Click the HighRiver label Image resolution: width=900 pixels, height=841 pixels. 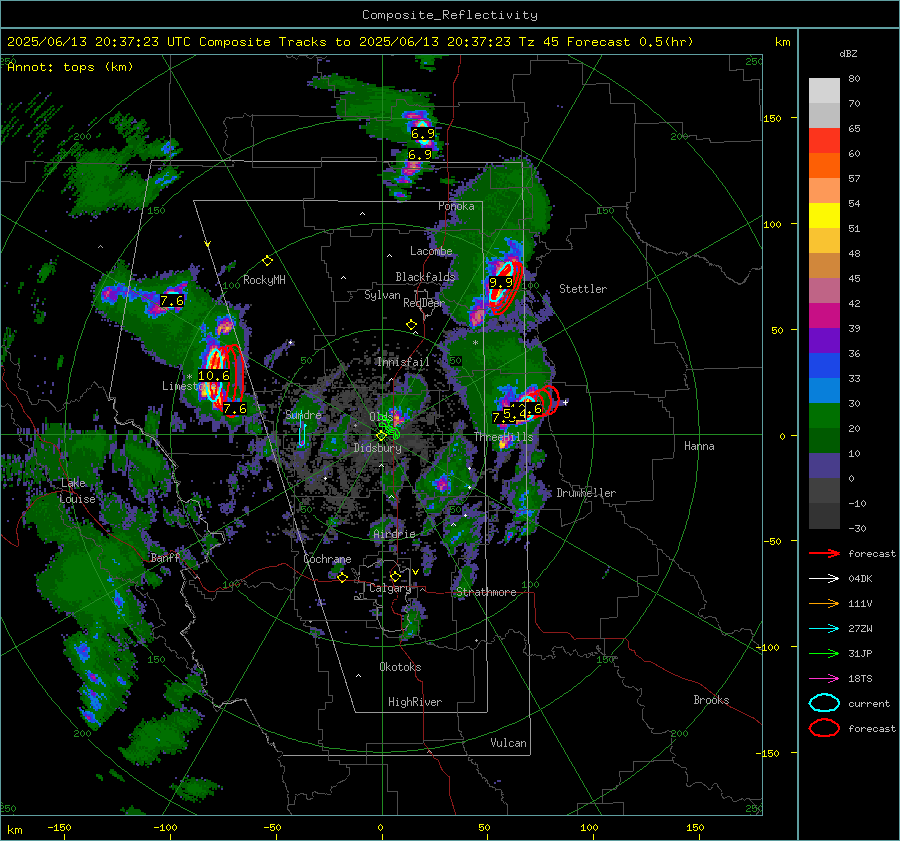(x=414, y=702)
